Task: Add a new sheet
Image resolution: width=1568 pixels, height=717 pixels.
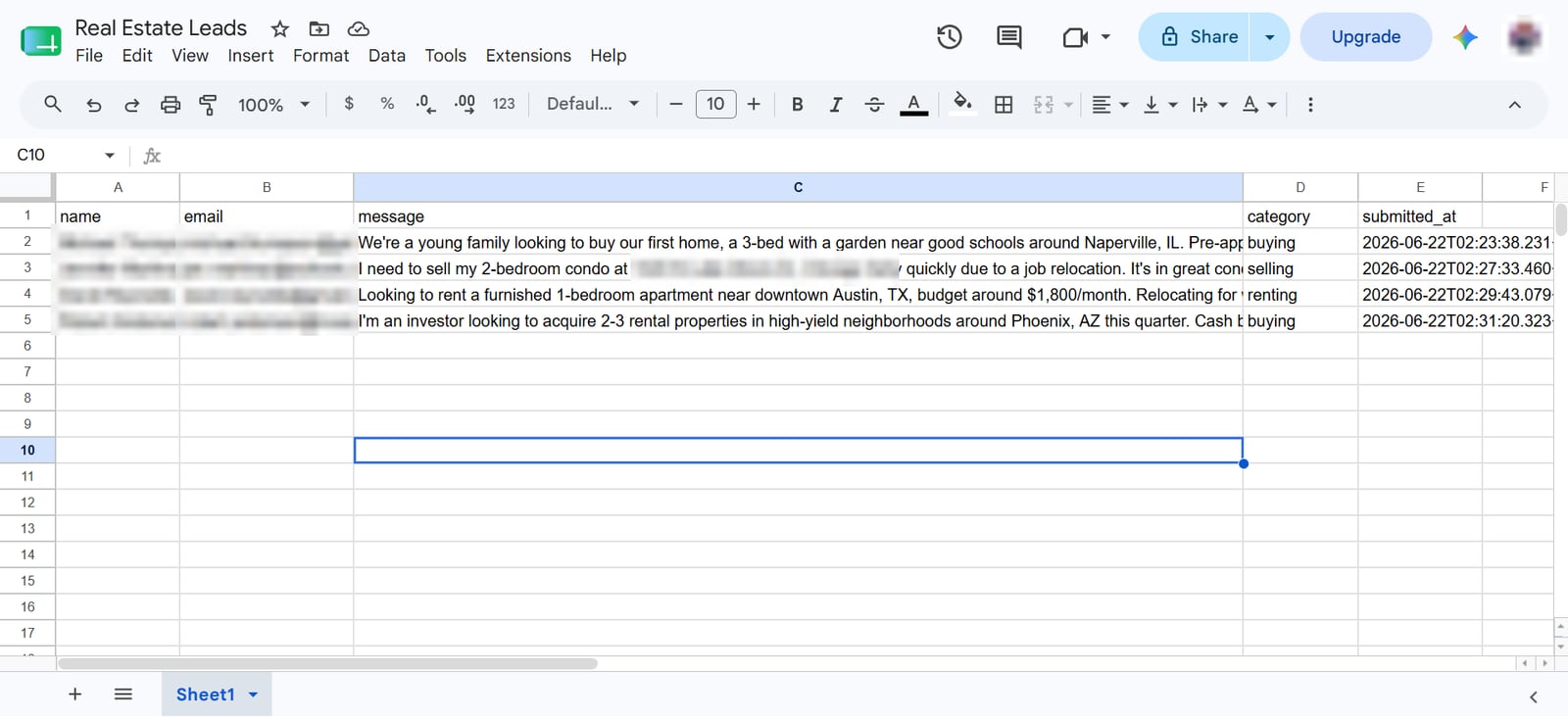Action: pos(74,694)
